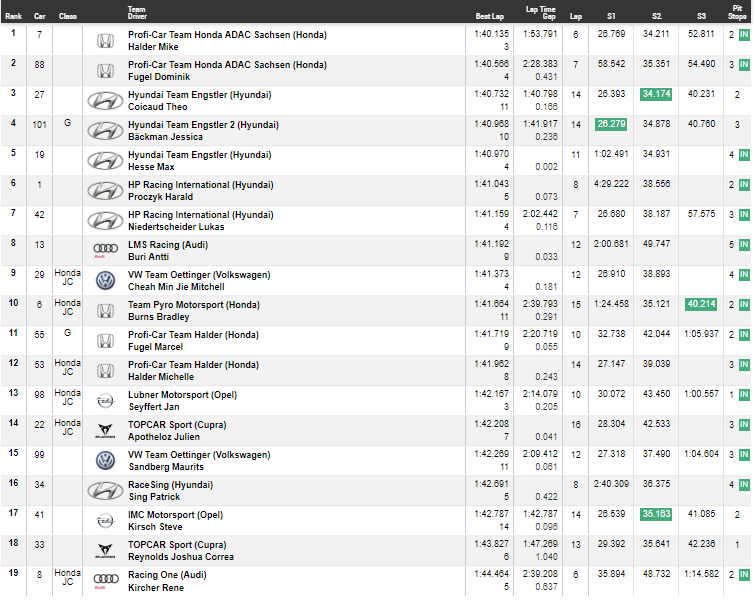755x605 pixels.
Task: Click the Honda logo beside Halder Michelle
Action: coord(105,370)
